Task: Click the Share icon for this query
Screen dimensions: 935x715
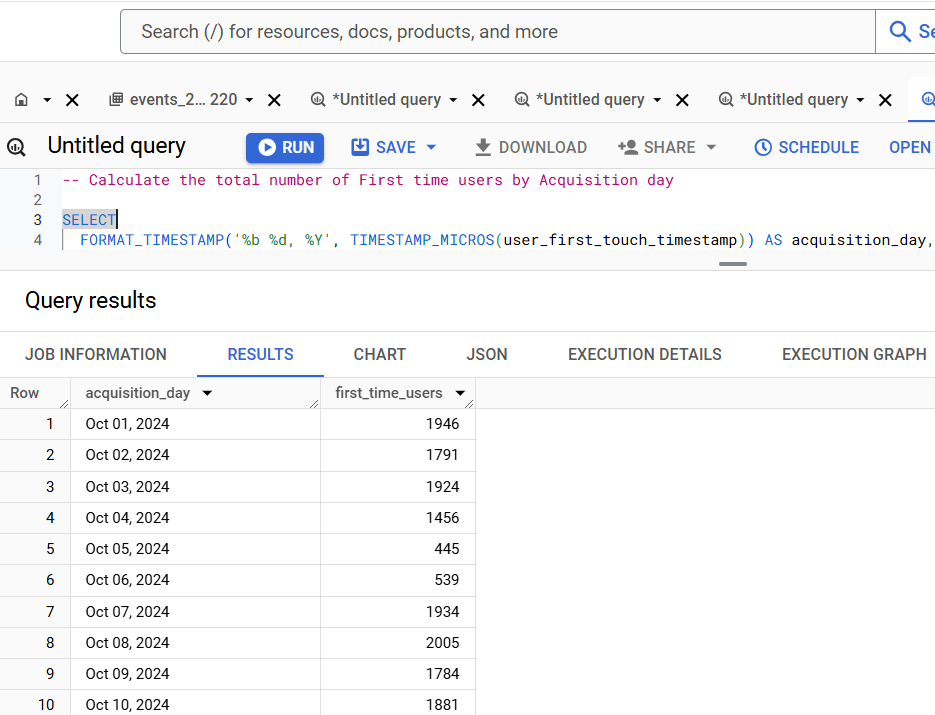Action: coord(629,147)
